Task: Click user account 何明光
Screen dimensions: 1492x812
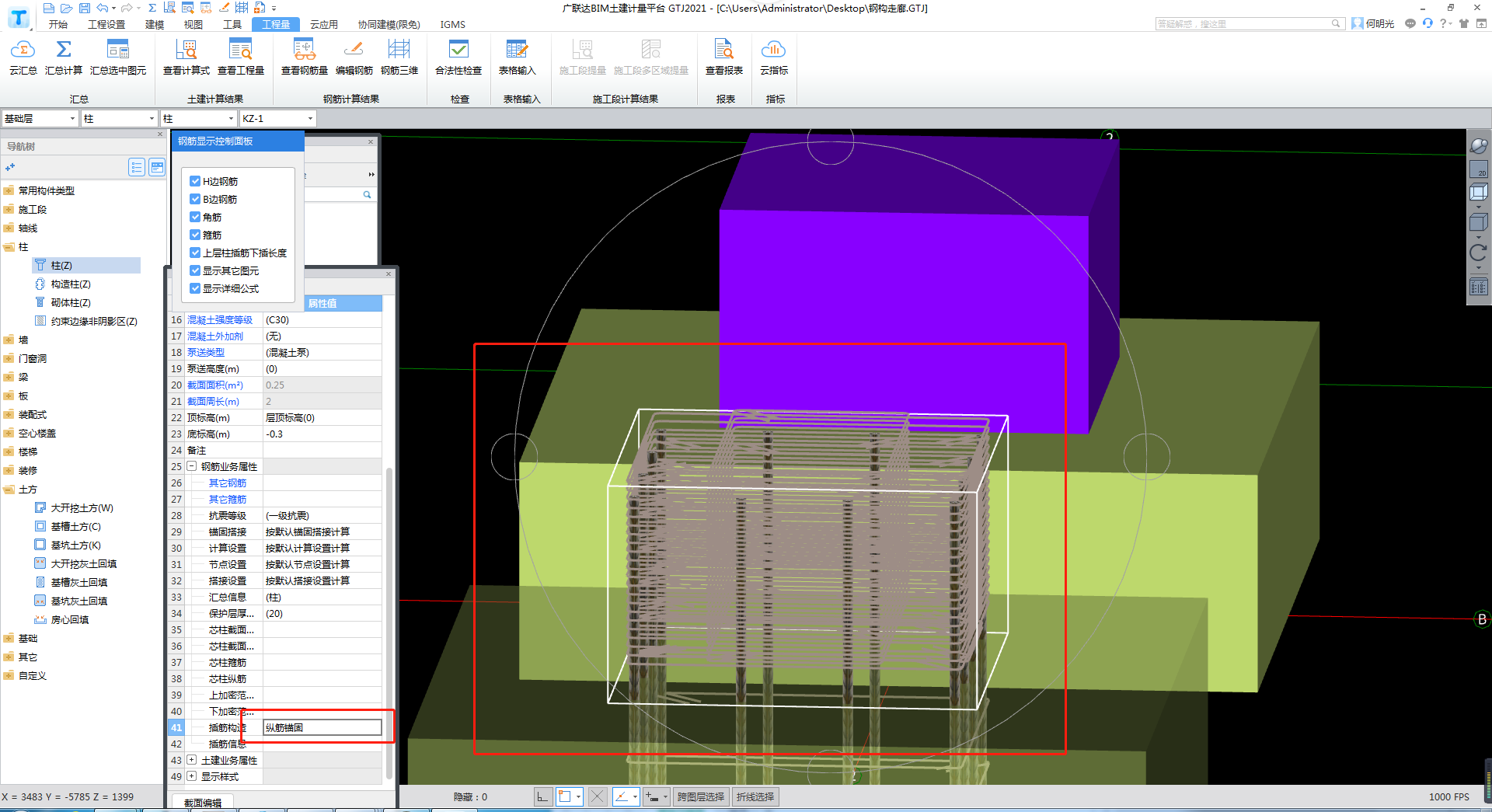Action: (x=1373, y=24)
